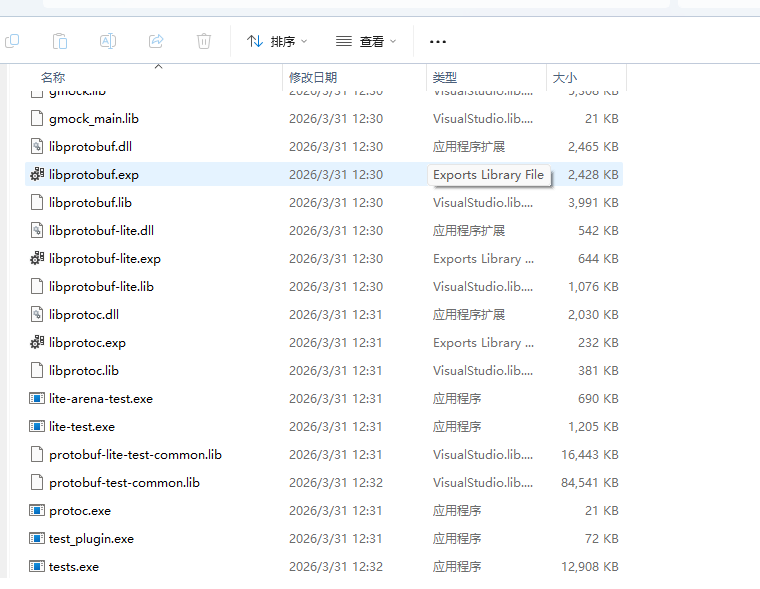Select the libprotobuf.lib file icon
The width and height of the screenshot is (760, 589).
37,202
